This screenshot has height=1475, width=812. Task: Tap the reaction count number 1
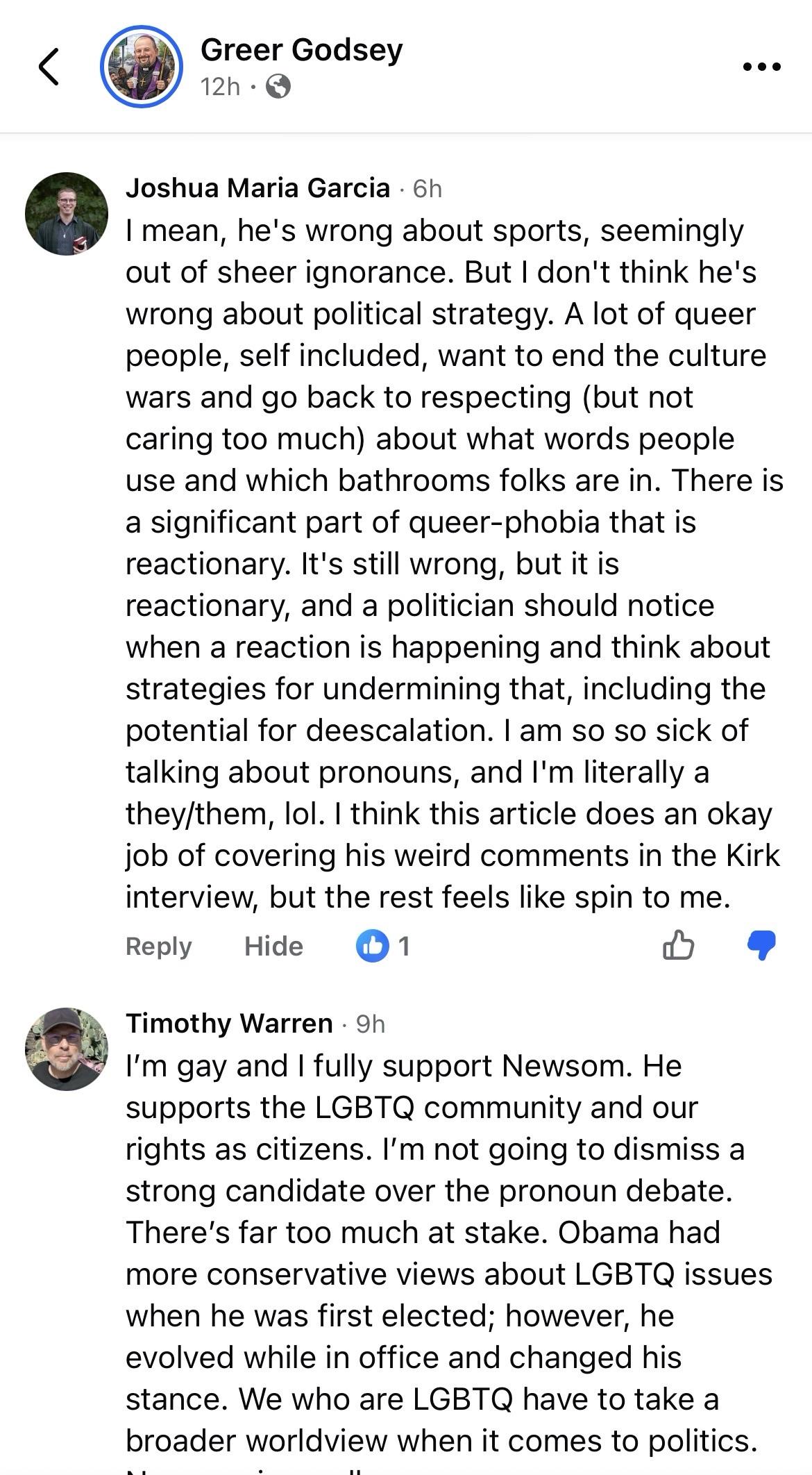(404, 946)
